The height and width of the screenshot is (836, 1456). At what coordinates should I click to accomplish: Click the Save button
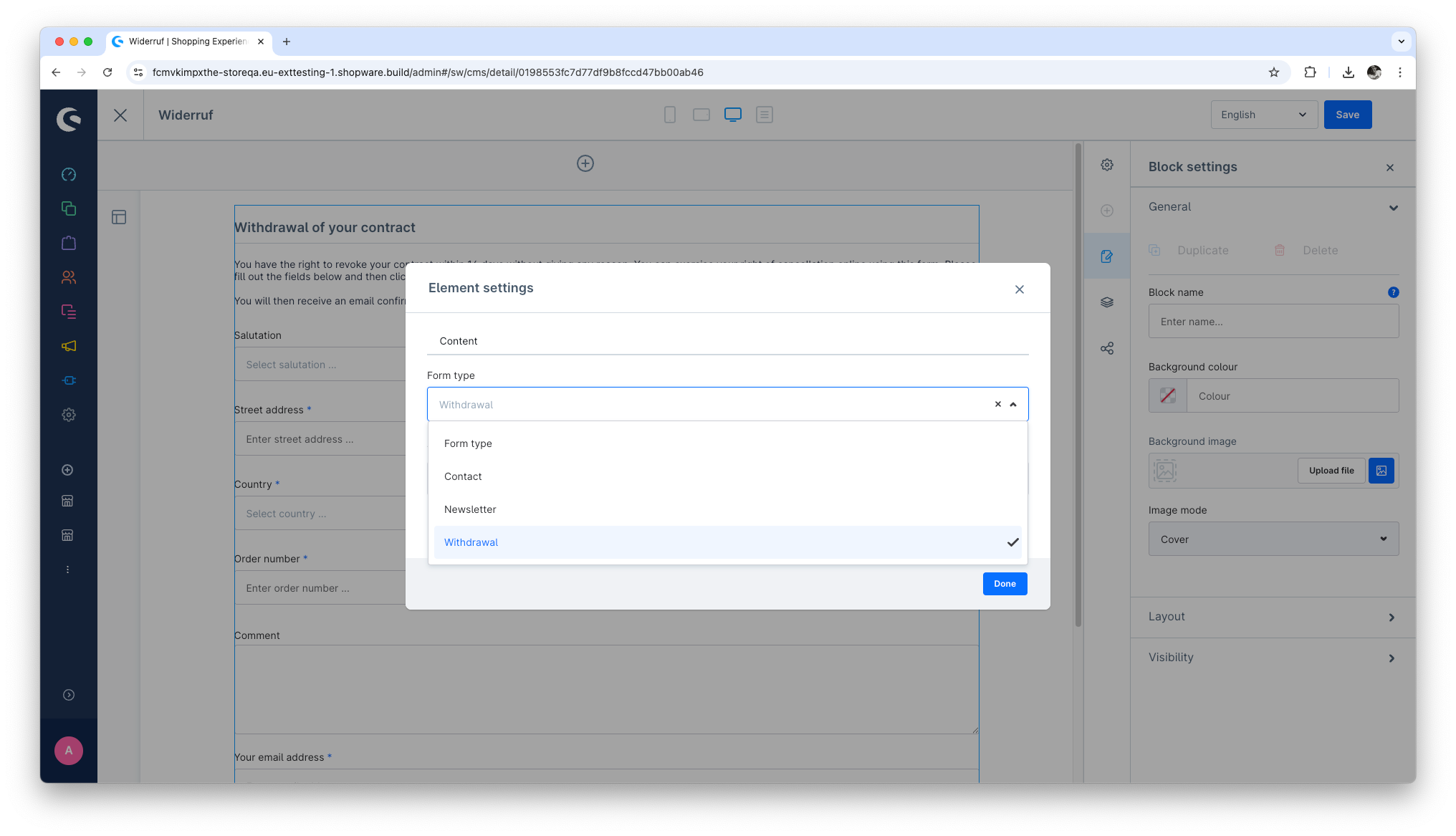[x=1347, y=115]
